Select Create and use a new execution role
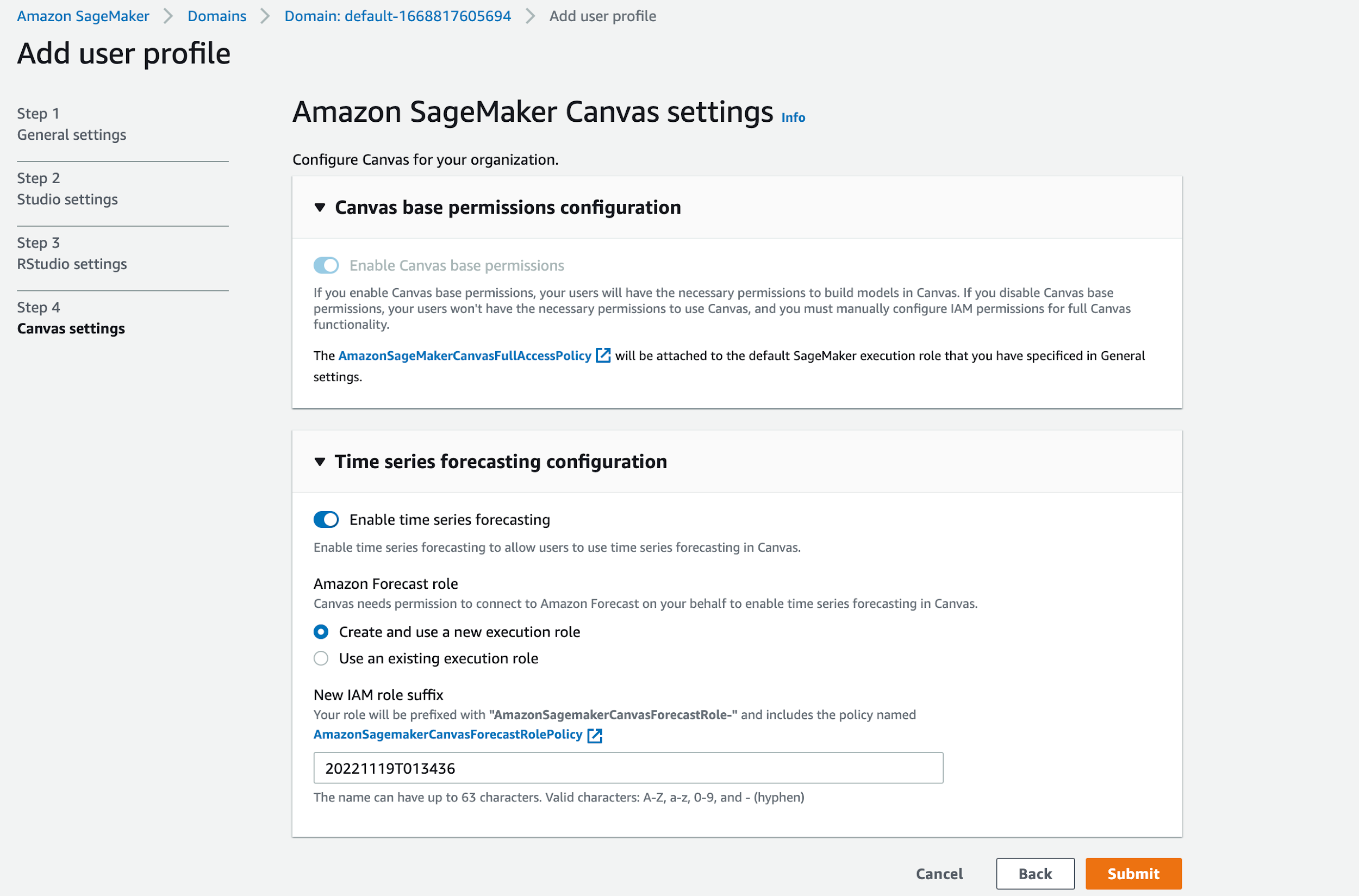This screenshot has width=1359, height=896. (321, 632)
